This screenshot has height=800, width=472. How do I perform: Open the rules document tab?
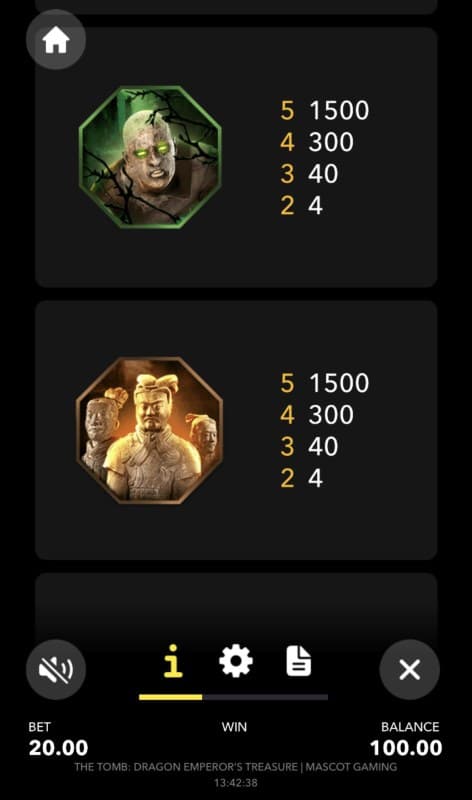click(299, 661)
